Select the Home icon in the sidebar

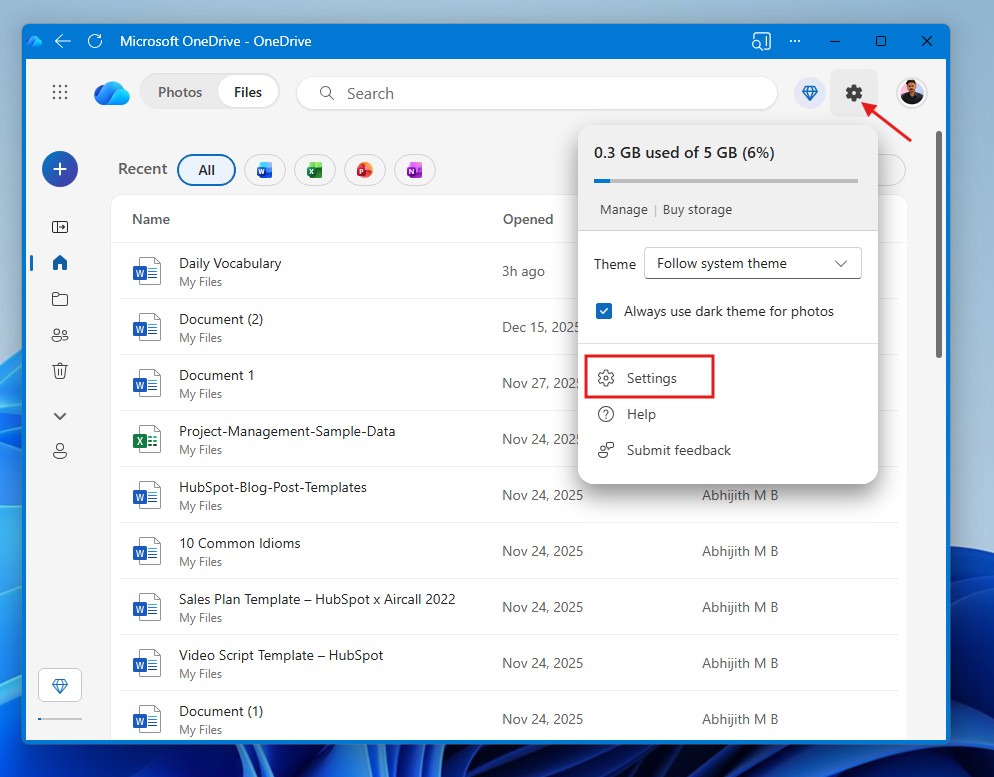(x=60, y=263)
